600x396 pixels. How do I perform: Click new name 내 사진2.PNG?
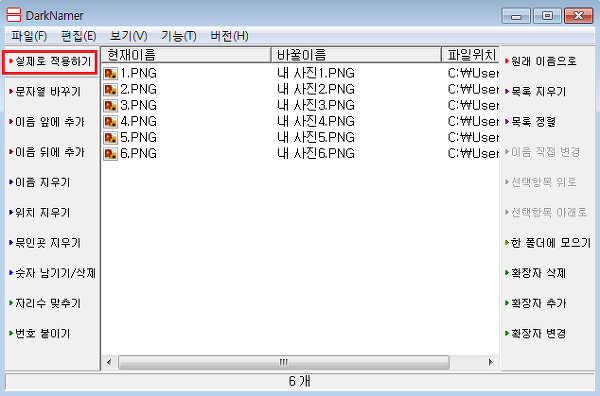pyautogui.click(x=316, y=89)
